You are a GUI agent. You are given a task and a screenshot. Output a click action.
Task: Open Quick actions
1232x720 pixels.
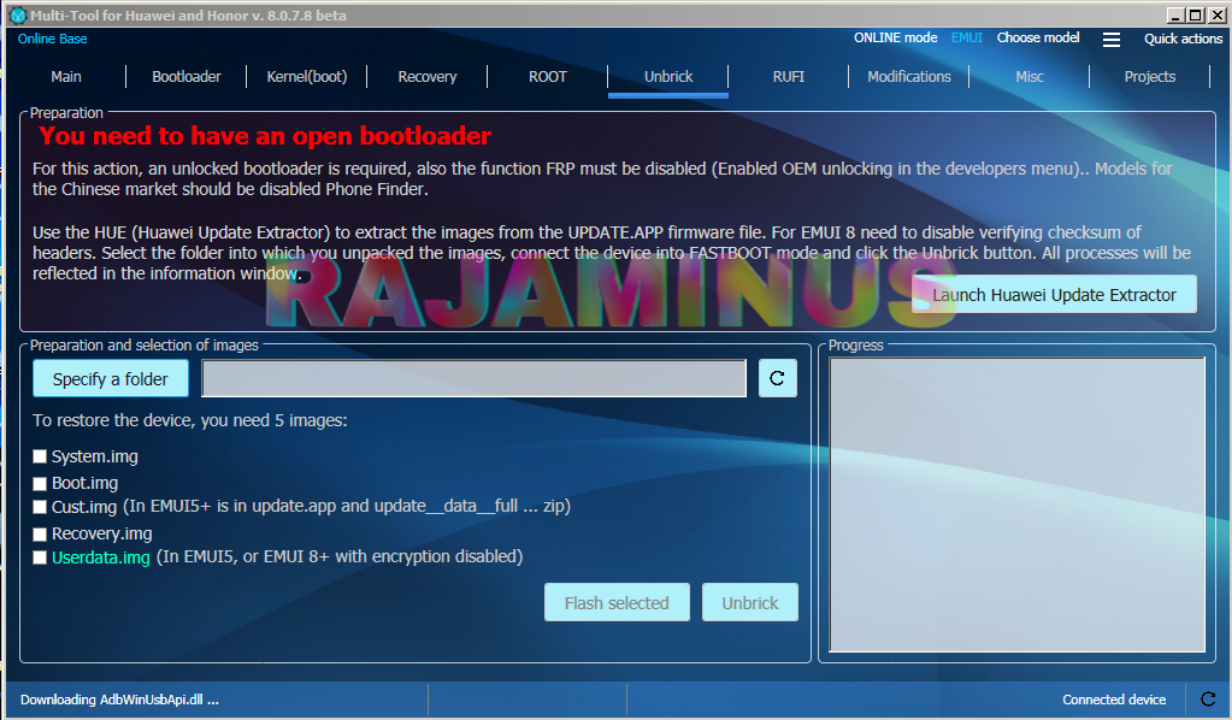pyautogui.click(x=1183, y=39)
